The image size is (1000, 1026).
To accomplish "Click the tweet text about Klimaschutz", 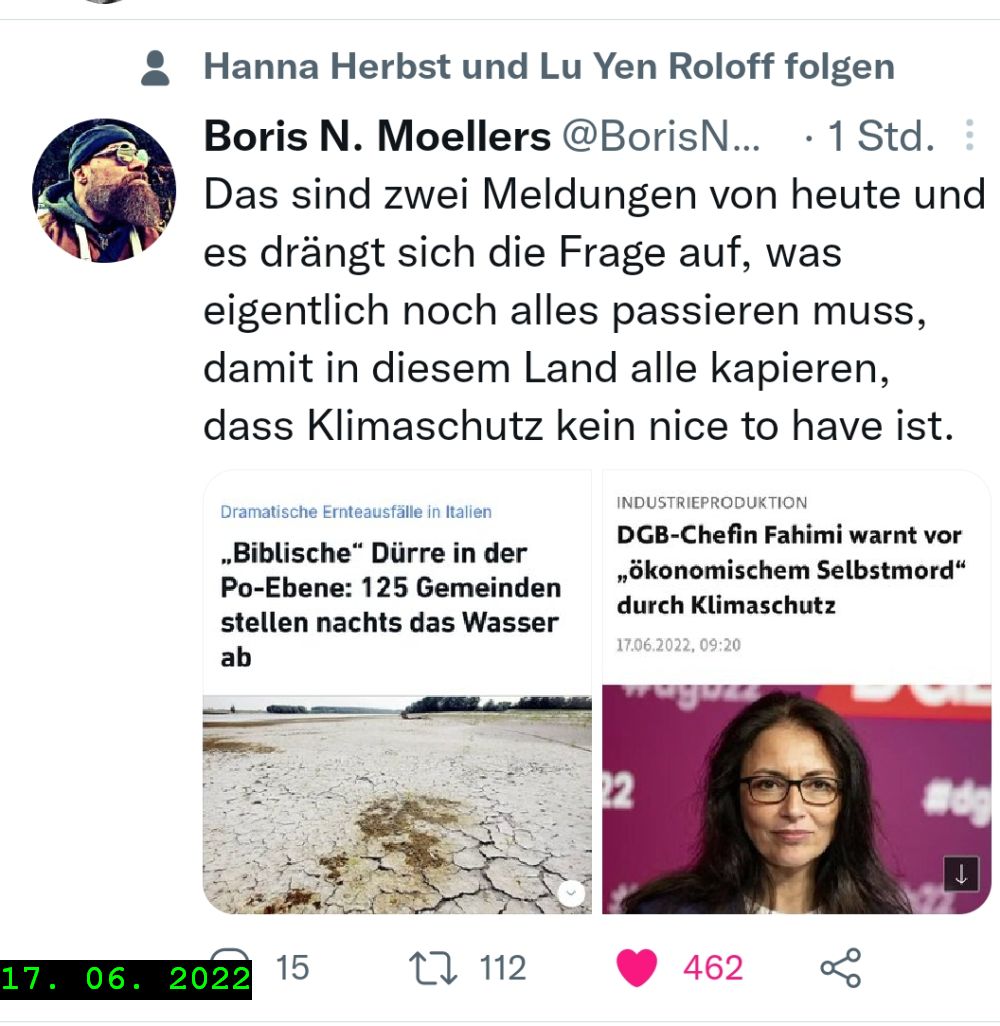I will tap(594, 310).
